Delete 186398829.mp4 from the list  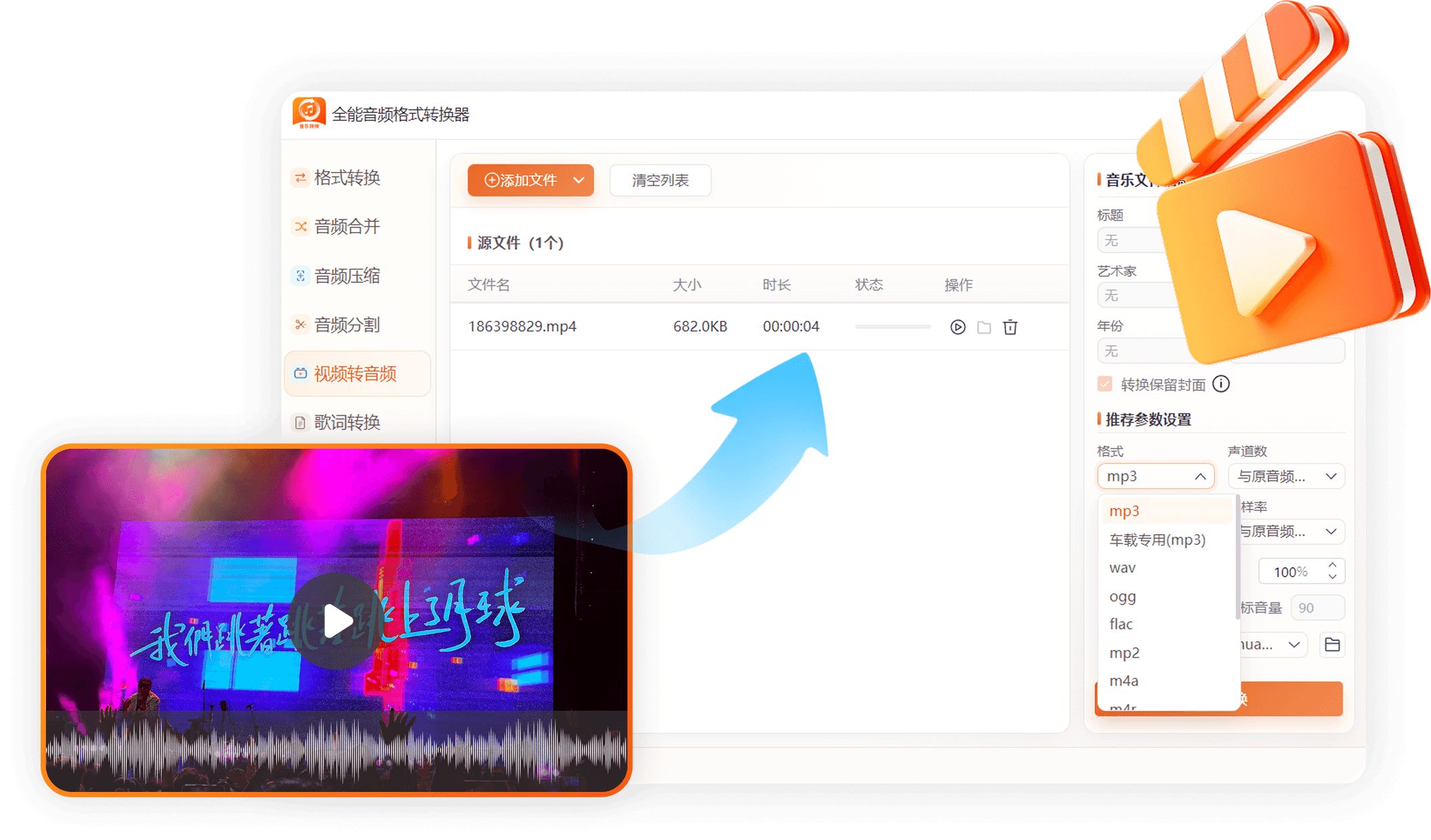pyautogui.click(x=1010, y=327)
